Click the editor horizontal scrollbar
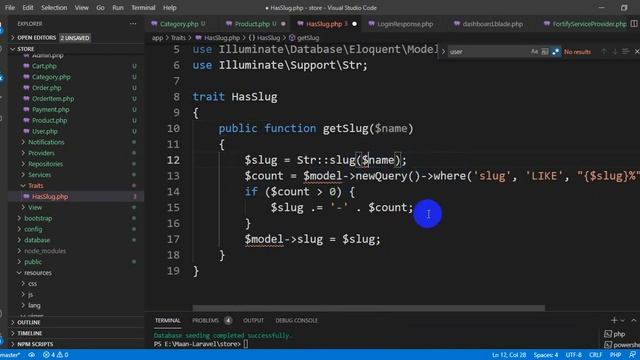 click(x=369, y=308)
